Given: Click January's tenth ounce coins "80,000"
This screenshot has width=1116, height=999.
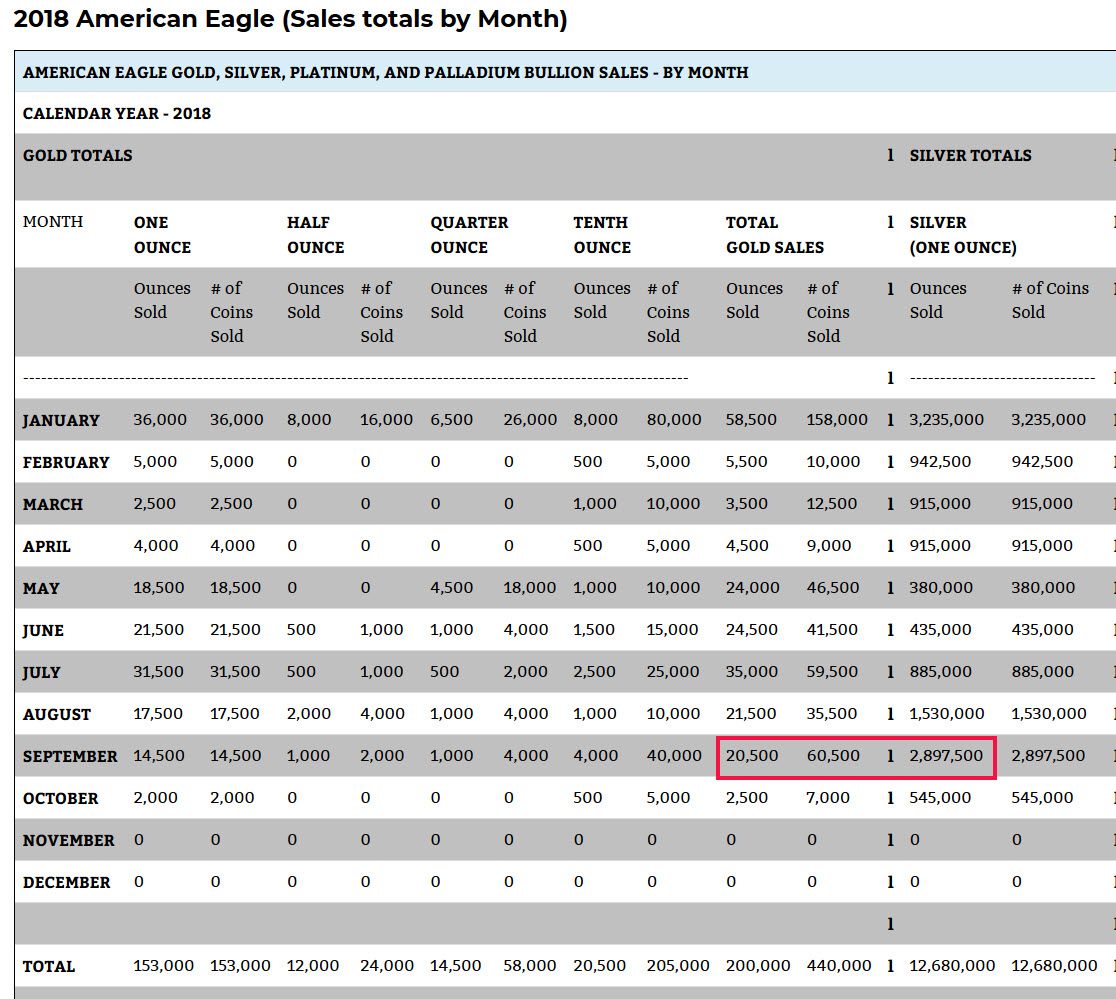Looking at the screenshot, I should click(674, 420).
